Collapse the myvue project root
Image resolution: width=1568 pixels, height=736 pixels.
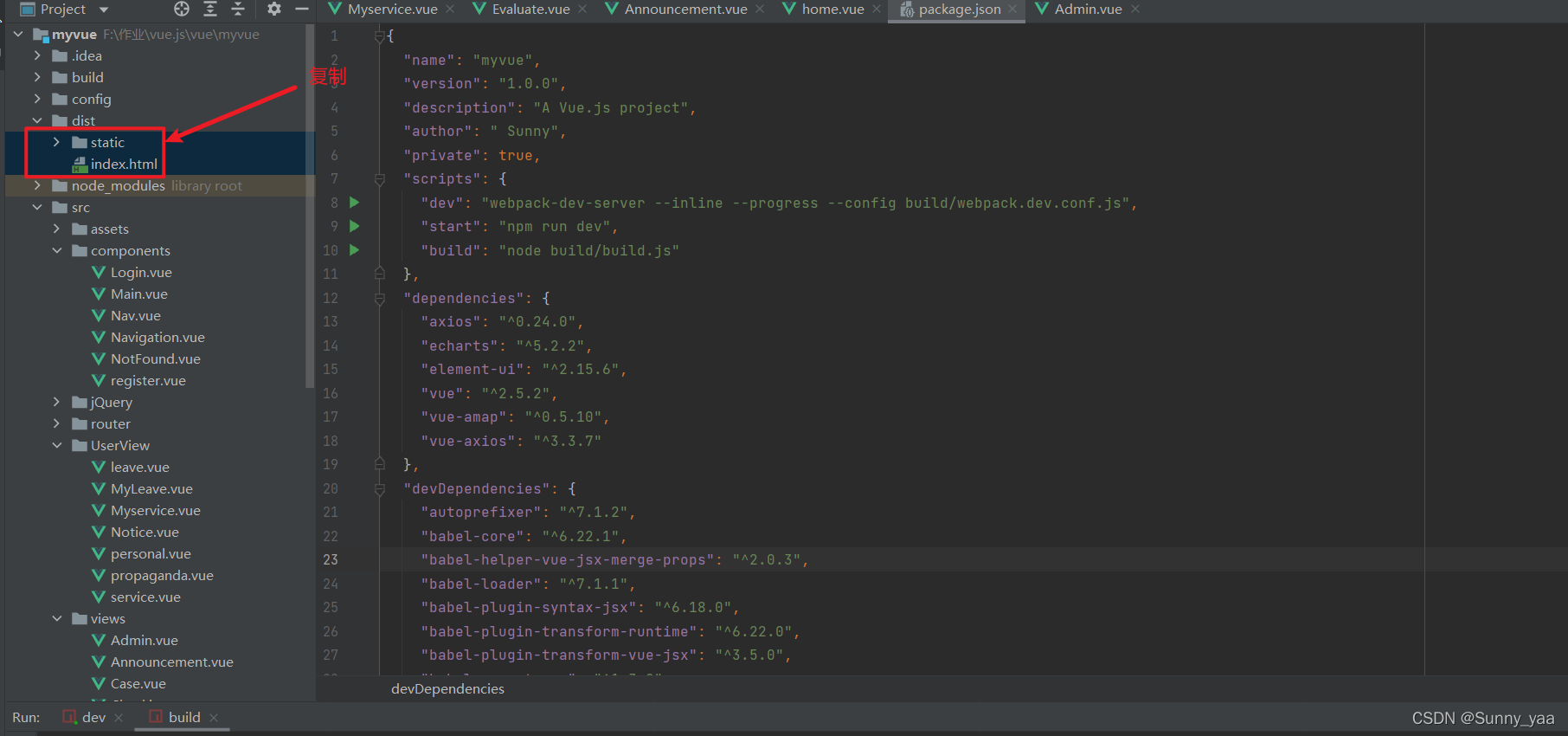pyautogui.click(x=18, y=35)
